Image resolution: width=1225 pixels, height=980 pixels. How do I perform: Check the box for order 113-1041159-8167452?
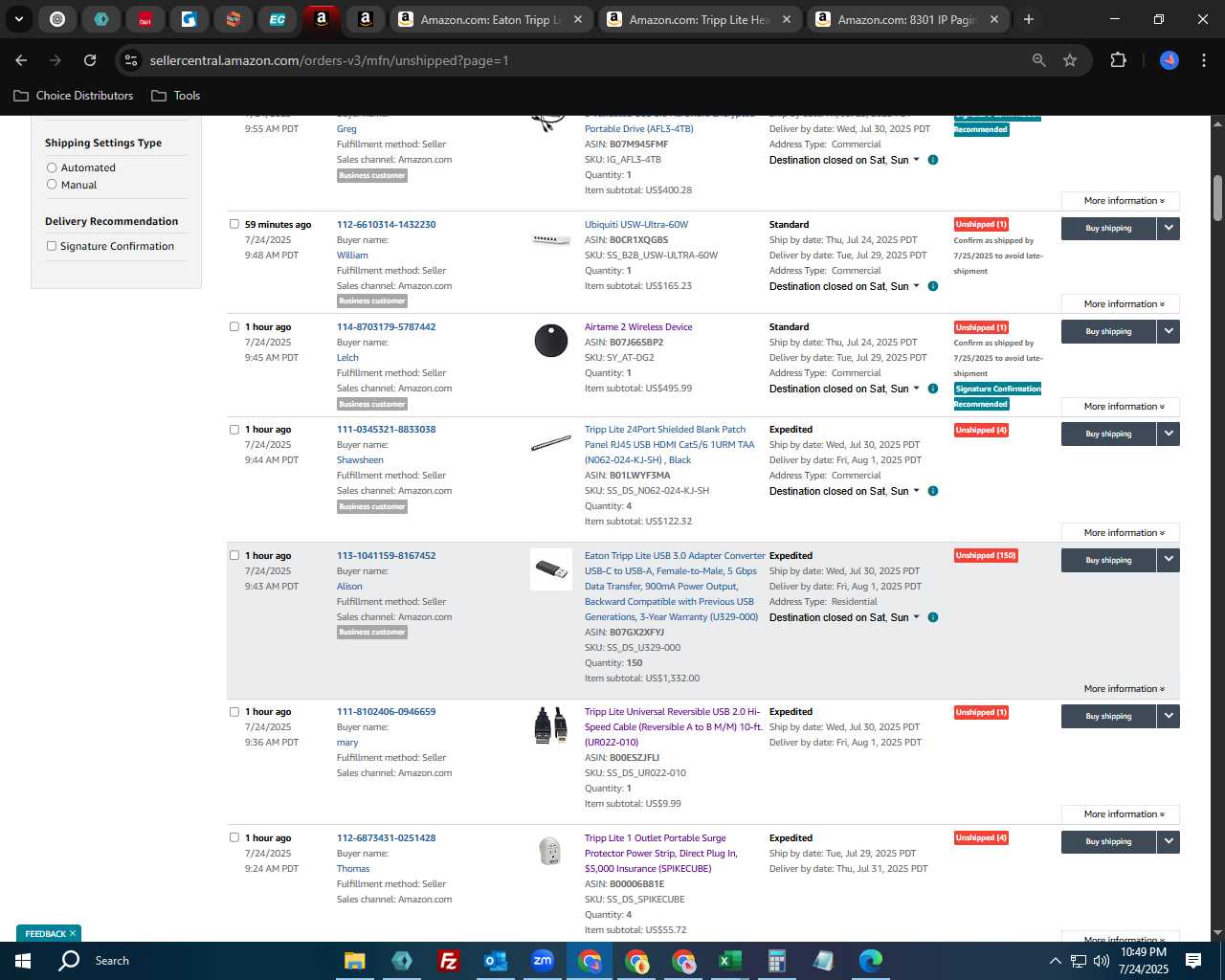pyautogui.click(x=234, y=555)
